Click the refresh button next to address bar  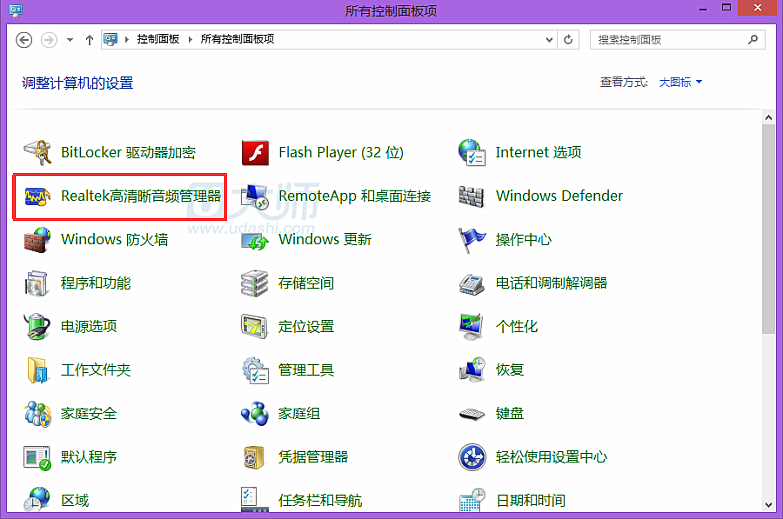tap(569, 40)
